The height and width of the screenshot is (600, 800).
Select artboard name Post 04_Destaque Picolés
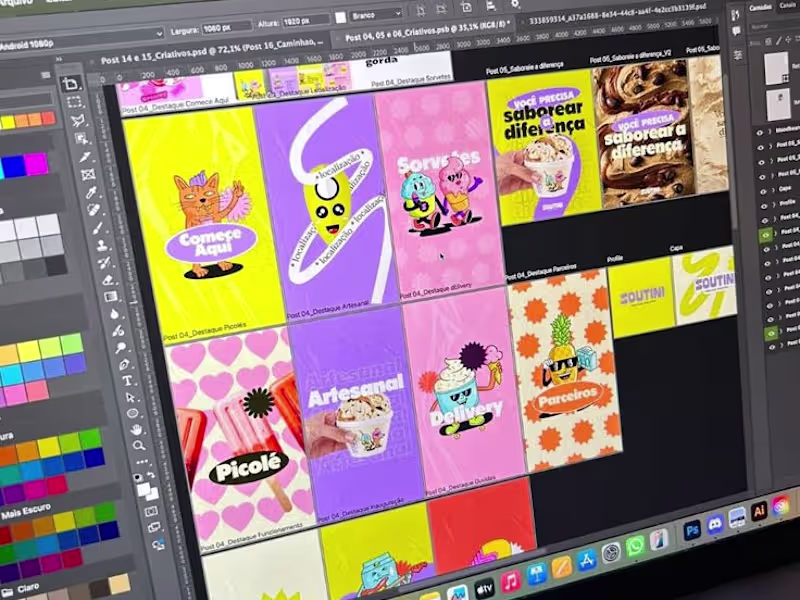point(206,331)
